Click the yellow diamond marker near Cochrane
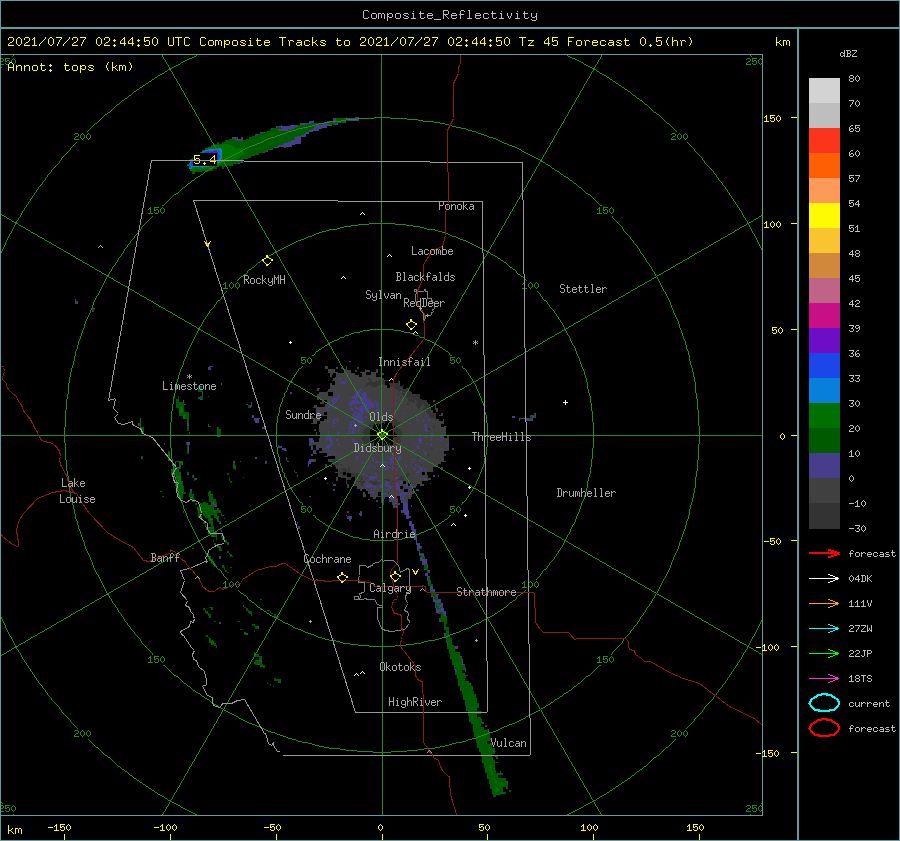 tap(342, 578)
